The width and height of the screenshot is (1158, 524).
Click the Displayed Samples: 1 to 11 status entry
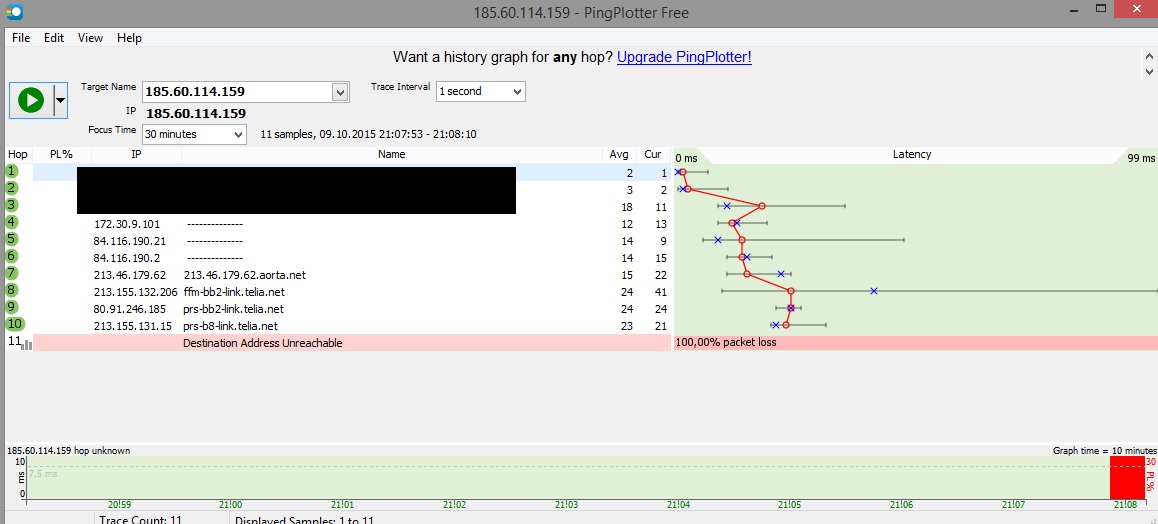[x=304, y=520]
